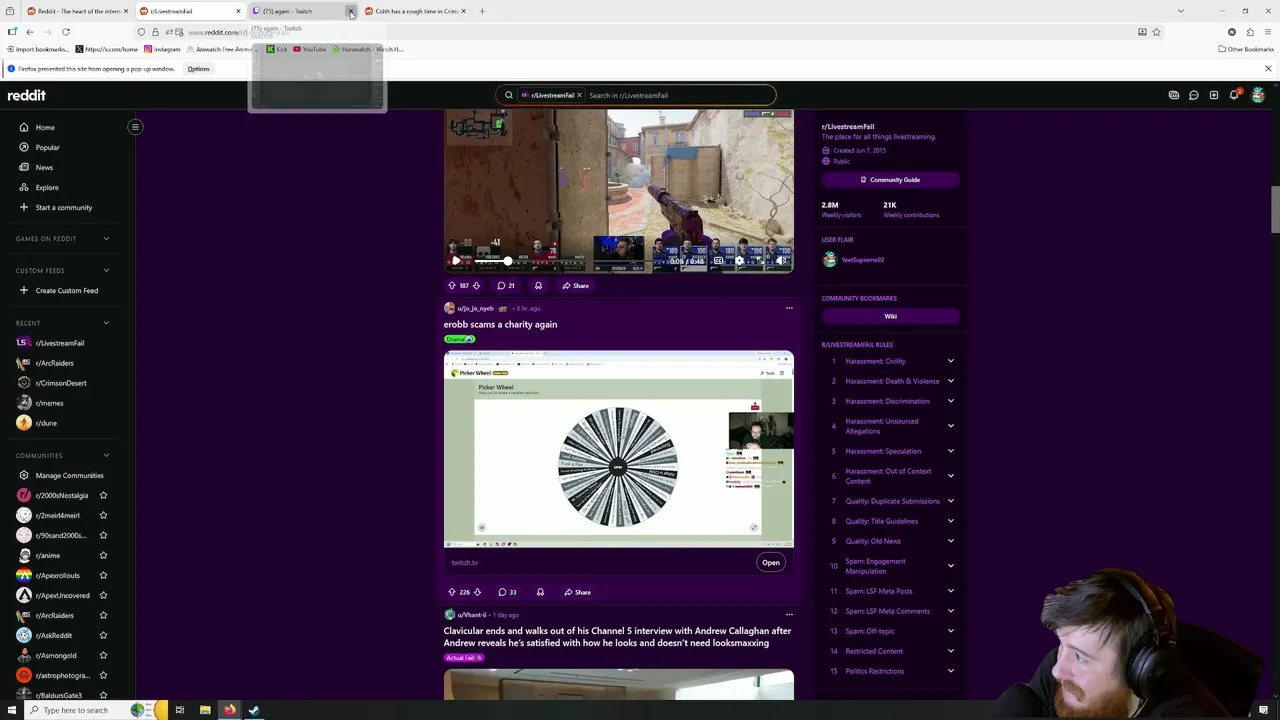Click the Create post plus icon
Viewport: 1280px width, 720px height.
[x=1214, y=95]
